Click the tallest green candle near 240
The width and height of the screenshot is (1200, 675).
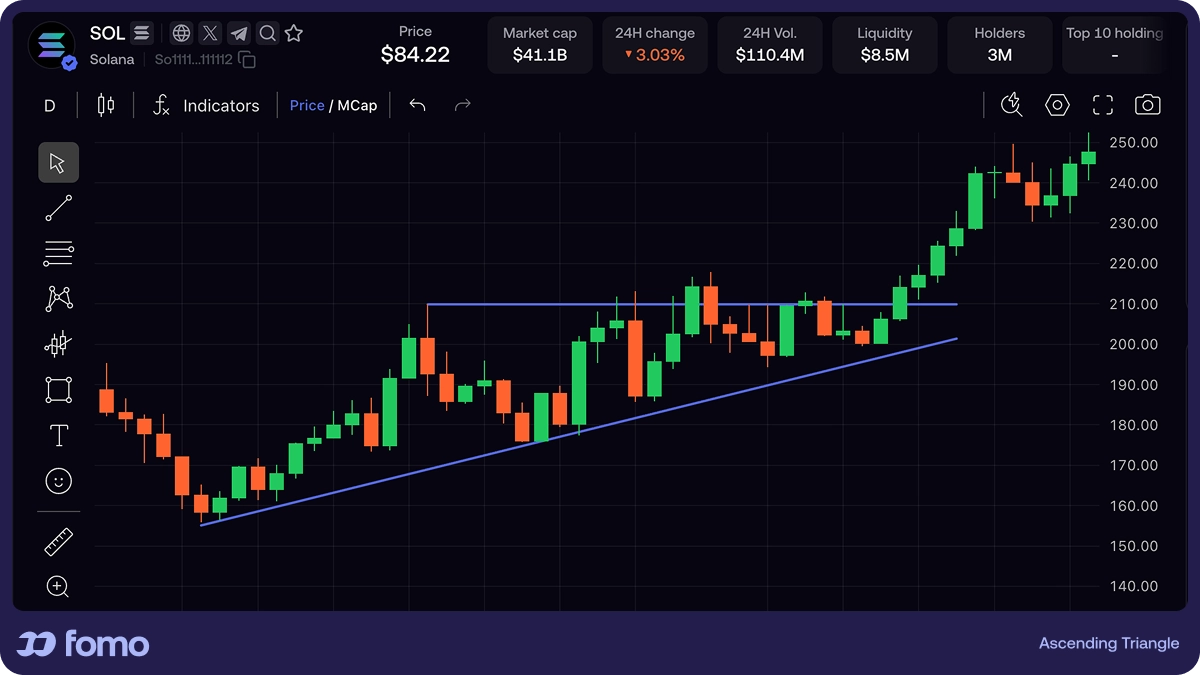point(975,200)
